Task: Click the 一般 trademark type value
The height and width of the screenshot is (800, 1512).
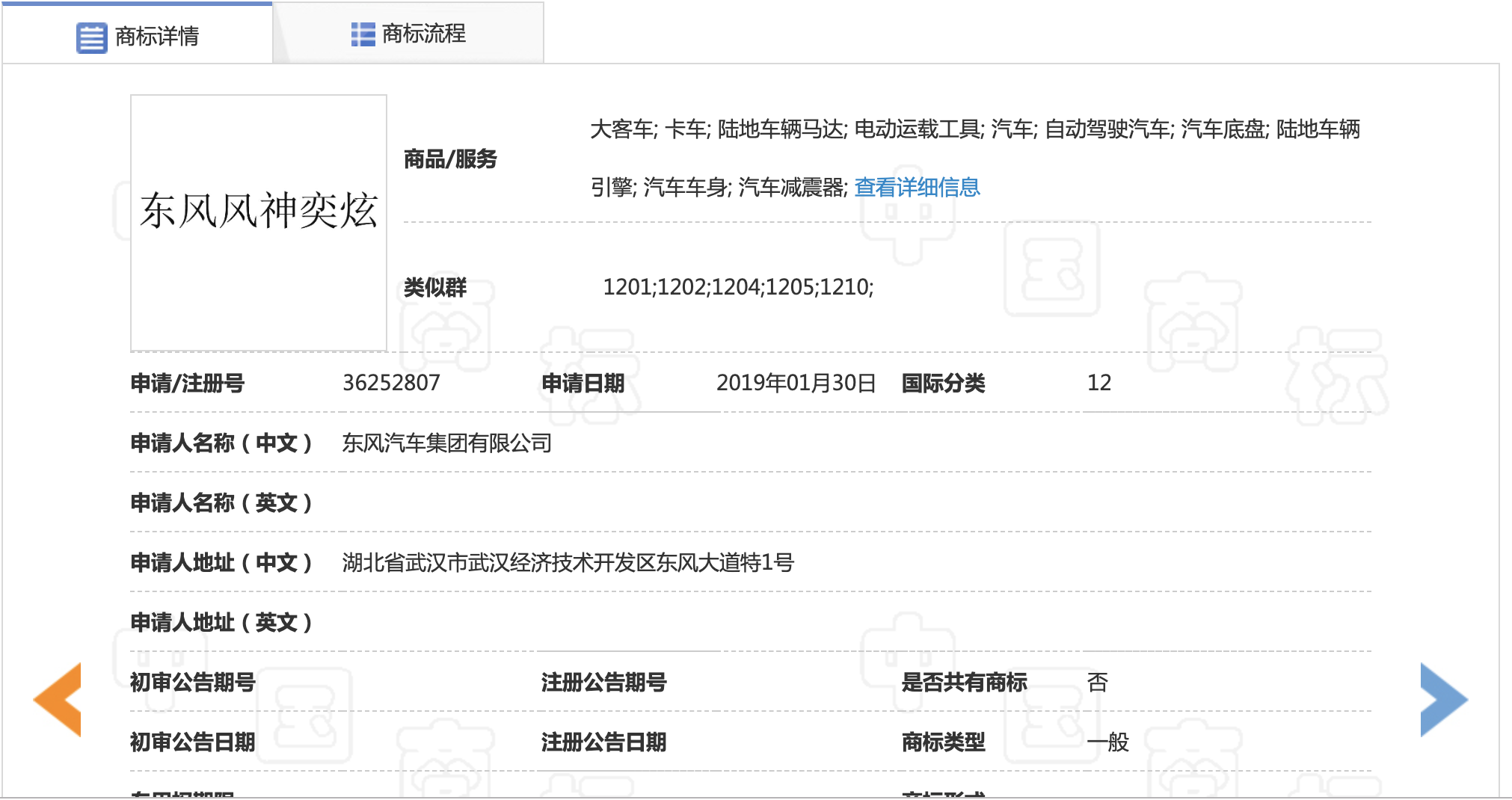Action: click(x=1108, y=742)
